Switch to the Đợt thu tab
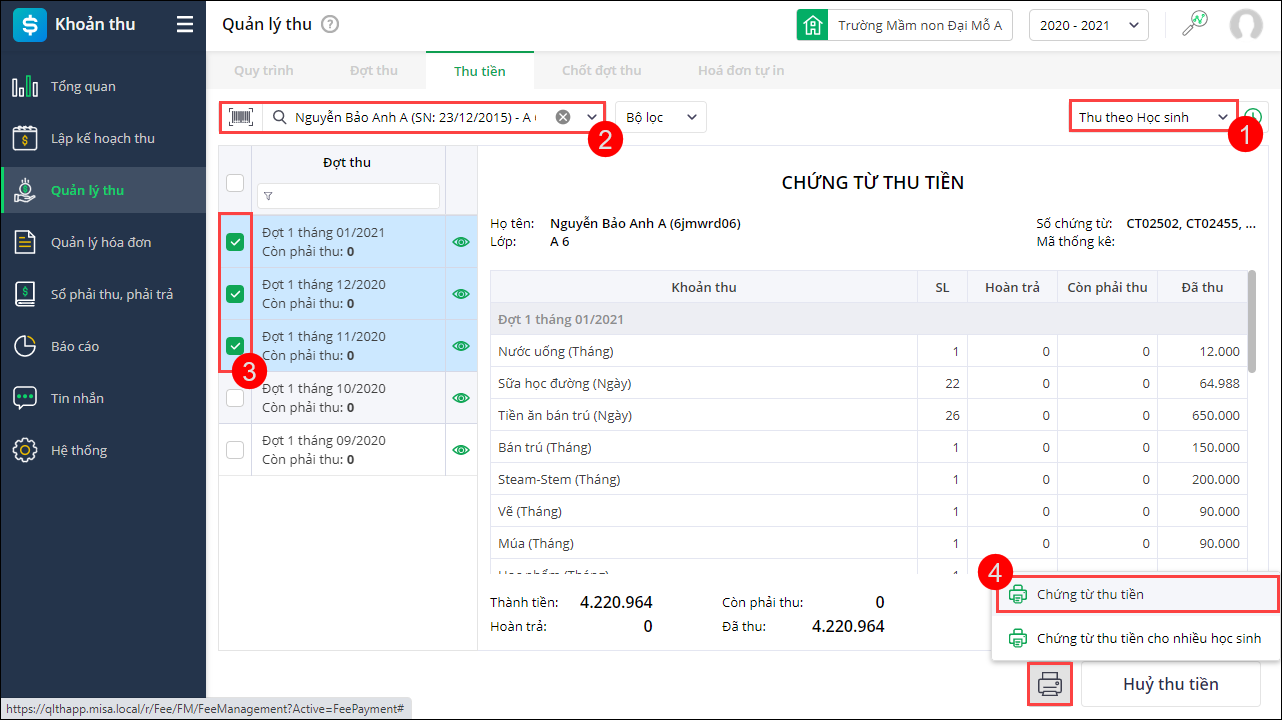 [x=374, y=71]
